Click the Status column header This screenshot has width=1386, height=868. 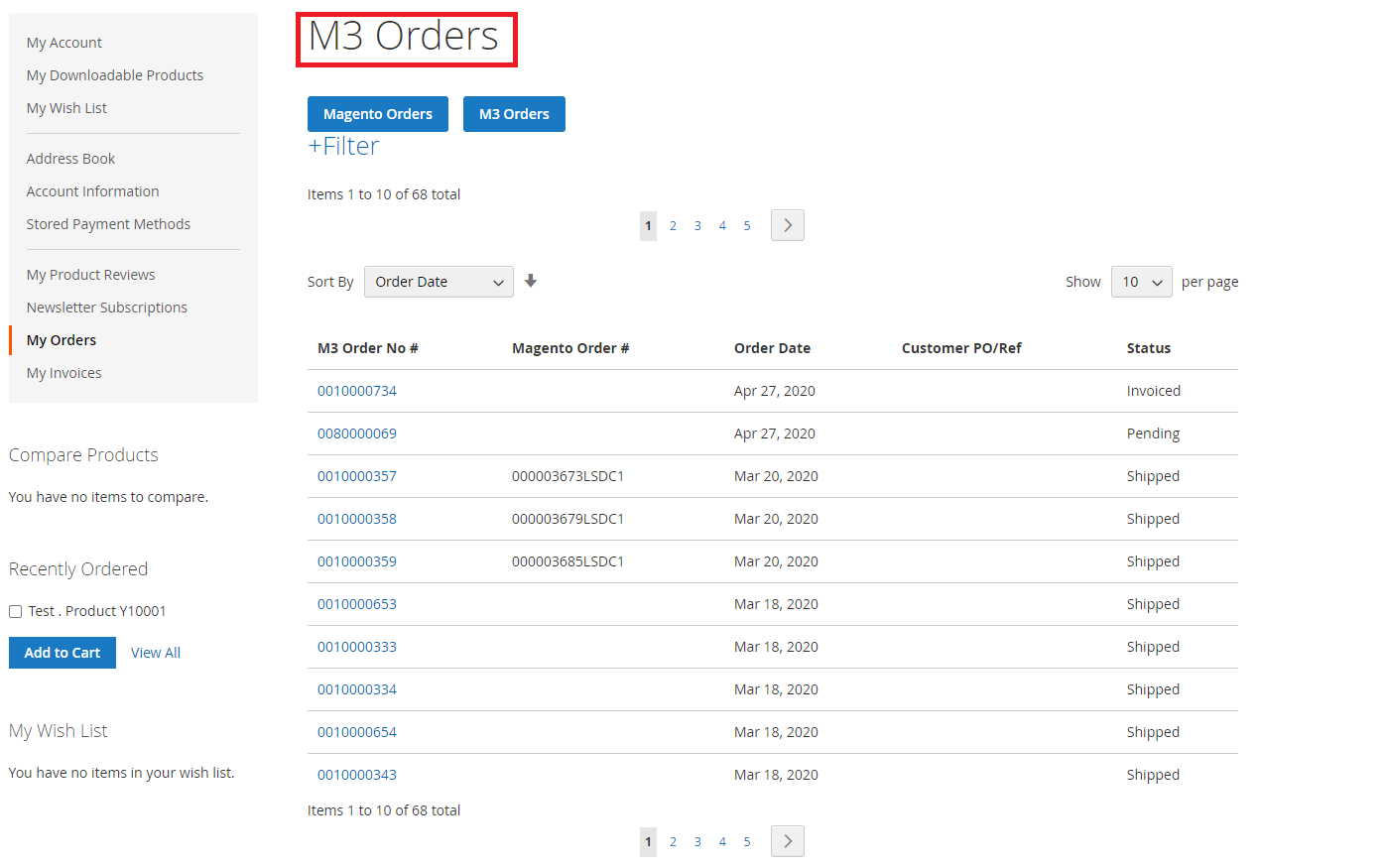click(x=1149, y=348)
